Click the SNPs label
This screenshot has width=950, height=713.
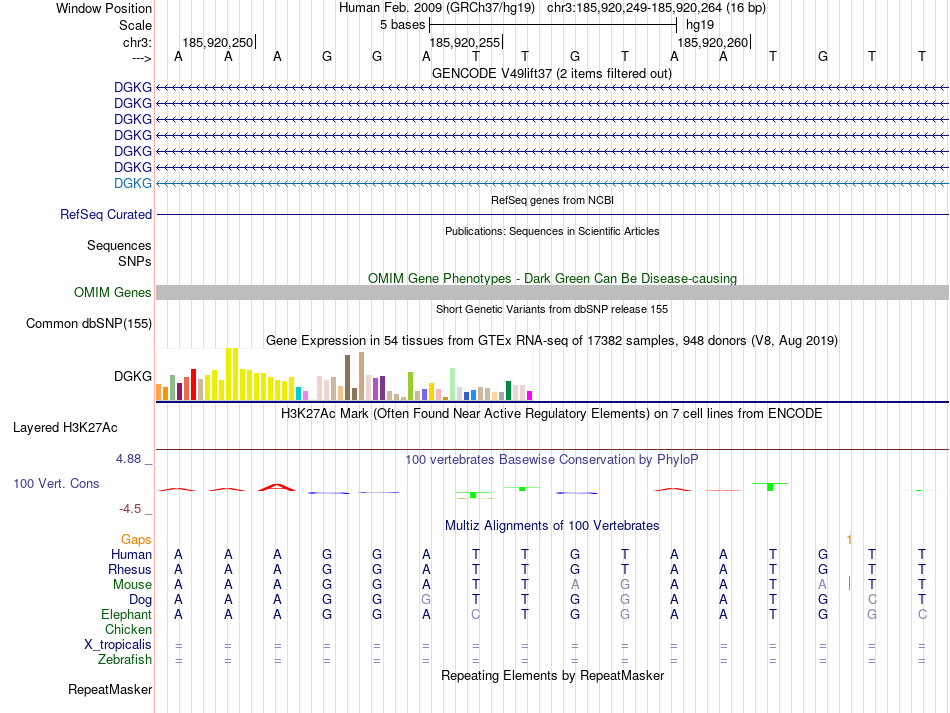tap(135, 261)
